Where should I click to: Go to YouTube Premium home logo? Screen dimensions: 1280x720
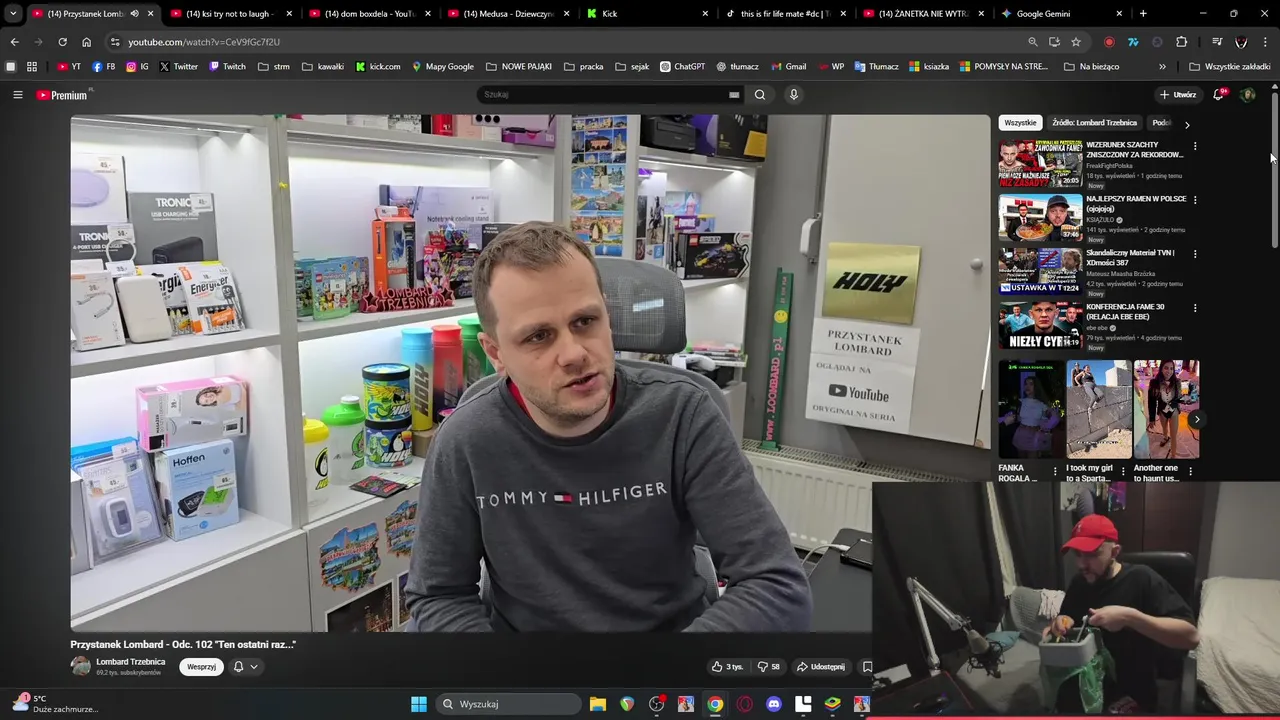[x=64, y=95]
